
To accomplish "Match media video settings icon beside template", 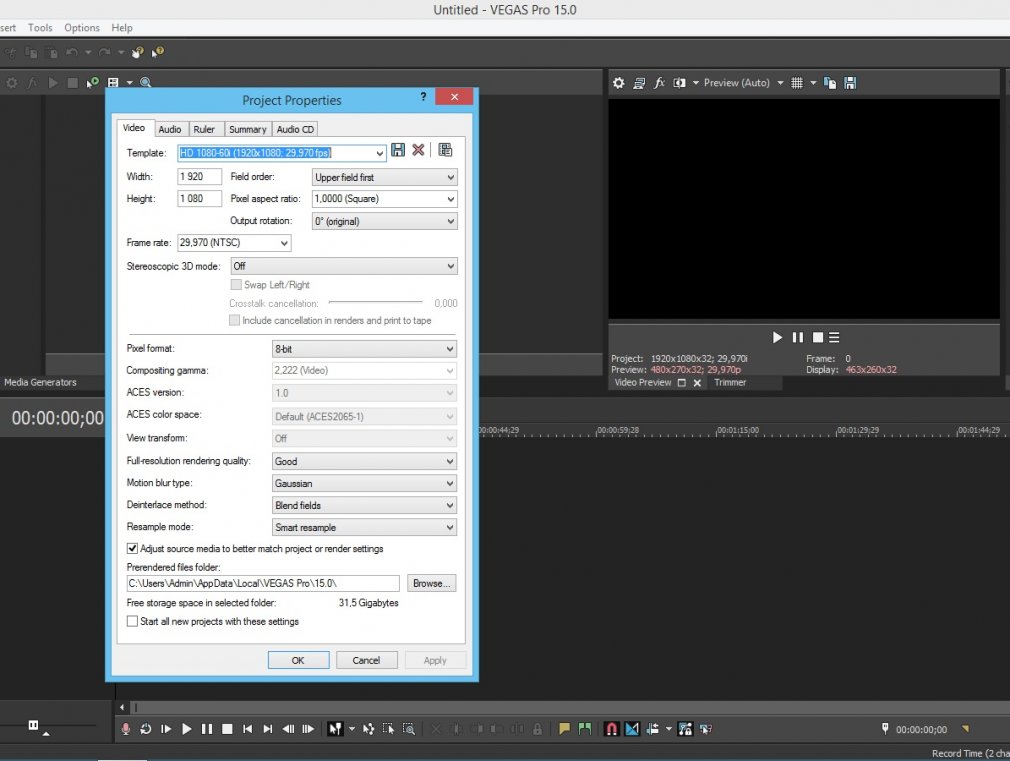I will 445,150.
